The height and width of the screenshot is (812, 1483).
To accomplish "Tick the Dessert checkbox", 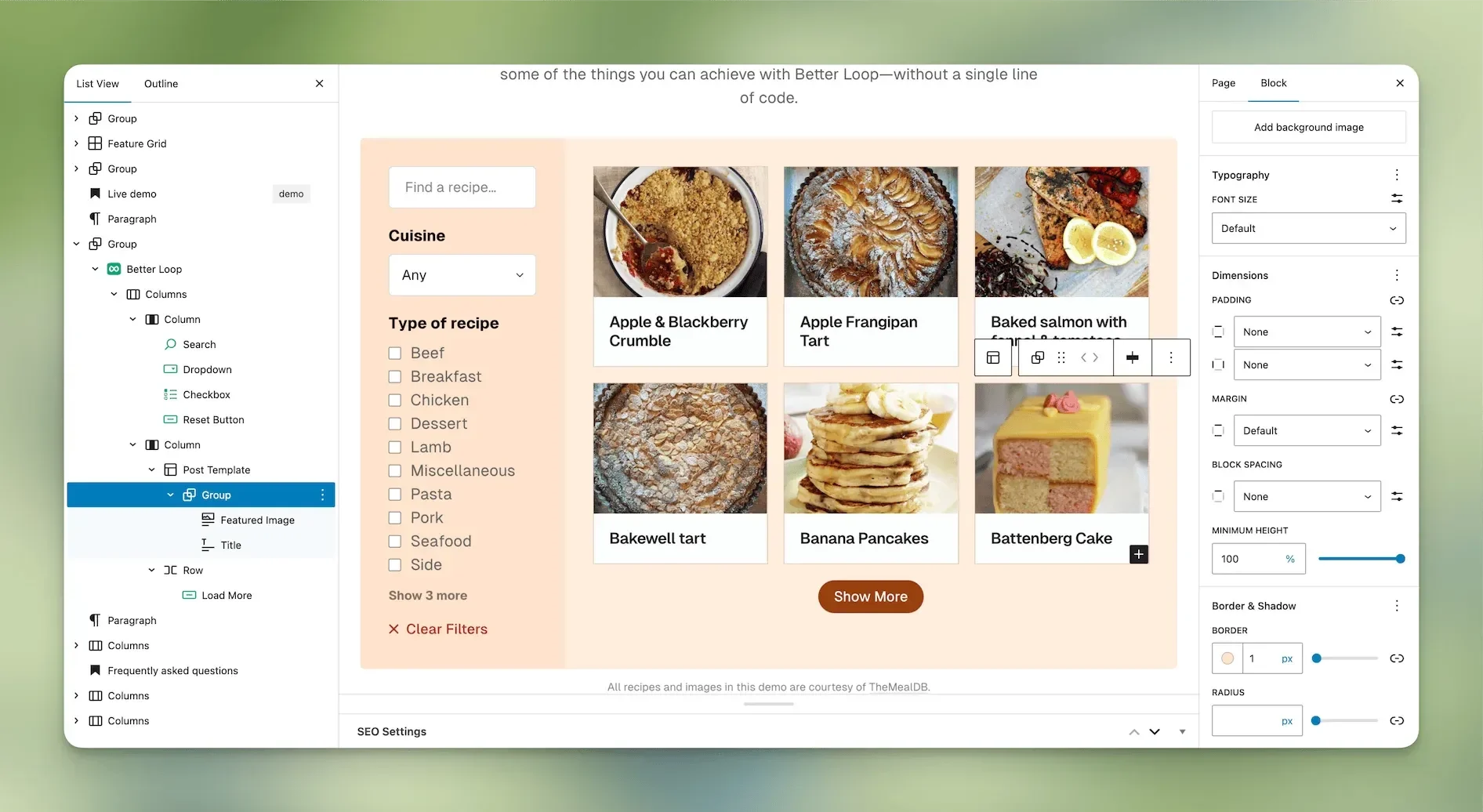I will pos(395,424).
